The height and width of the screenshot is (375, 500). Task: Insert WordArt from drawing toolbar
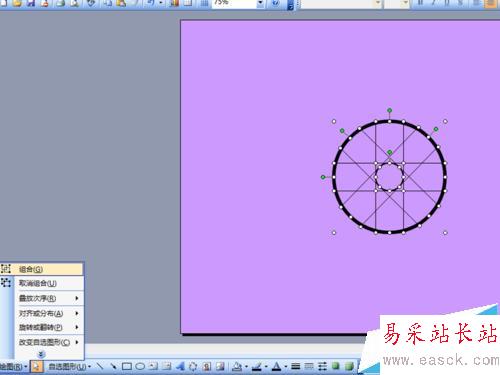180,366
